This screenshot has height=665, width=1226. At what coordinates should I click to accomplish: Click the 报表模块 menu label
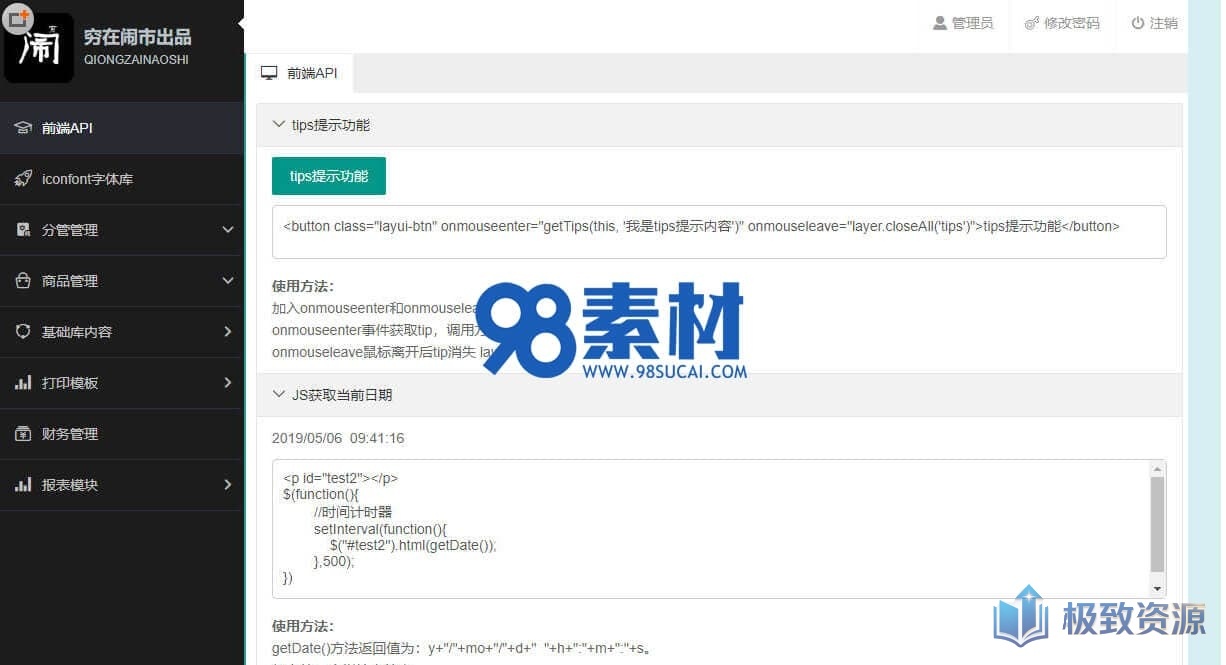click(70, 485)
